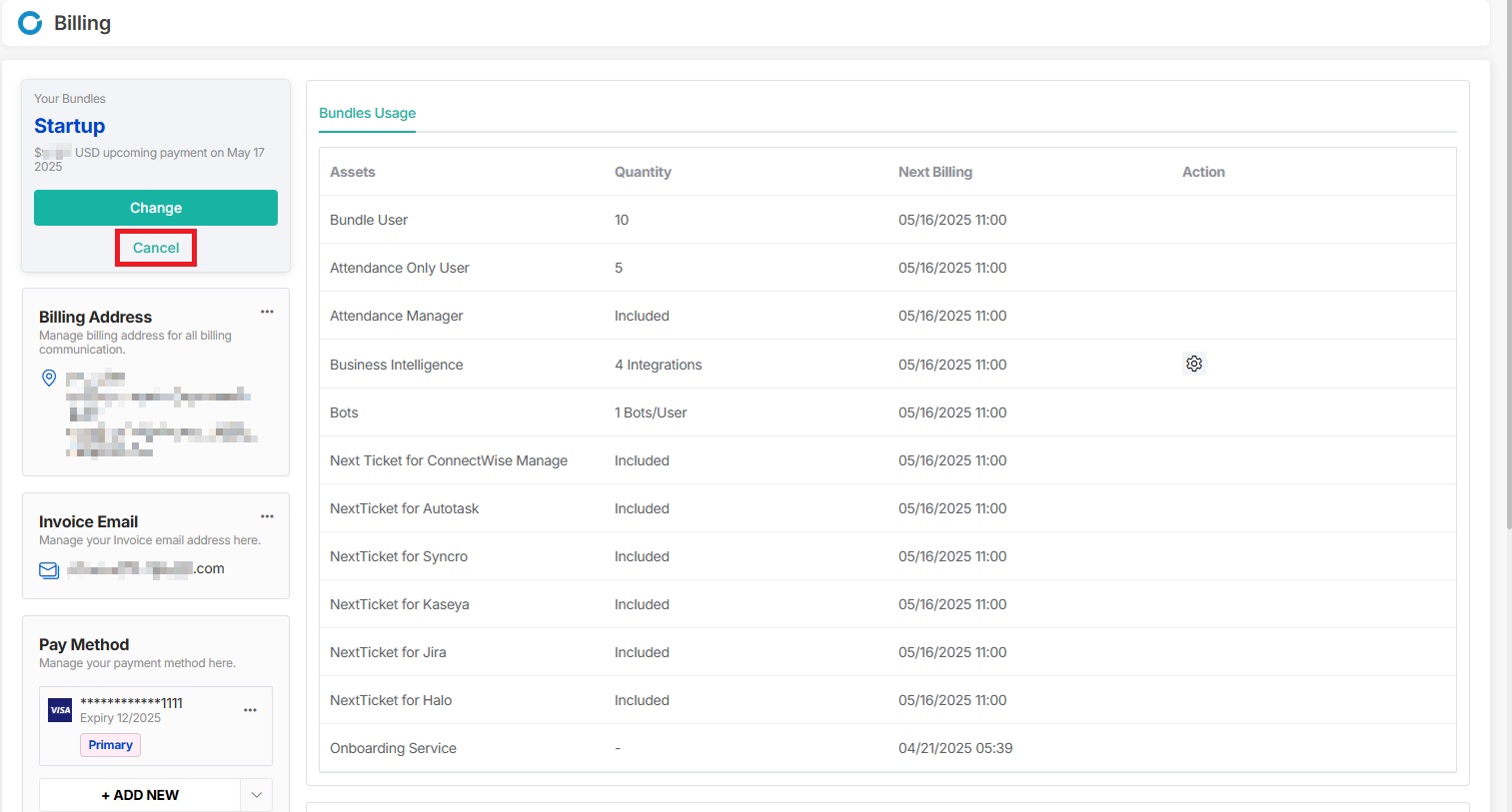Open Invoice Email three-dot menu
Viewport: 1512px width, 812px height.
pos(267,516)
